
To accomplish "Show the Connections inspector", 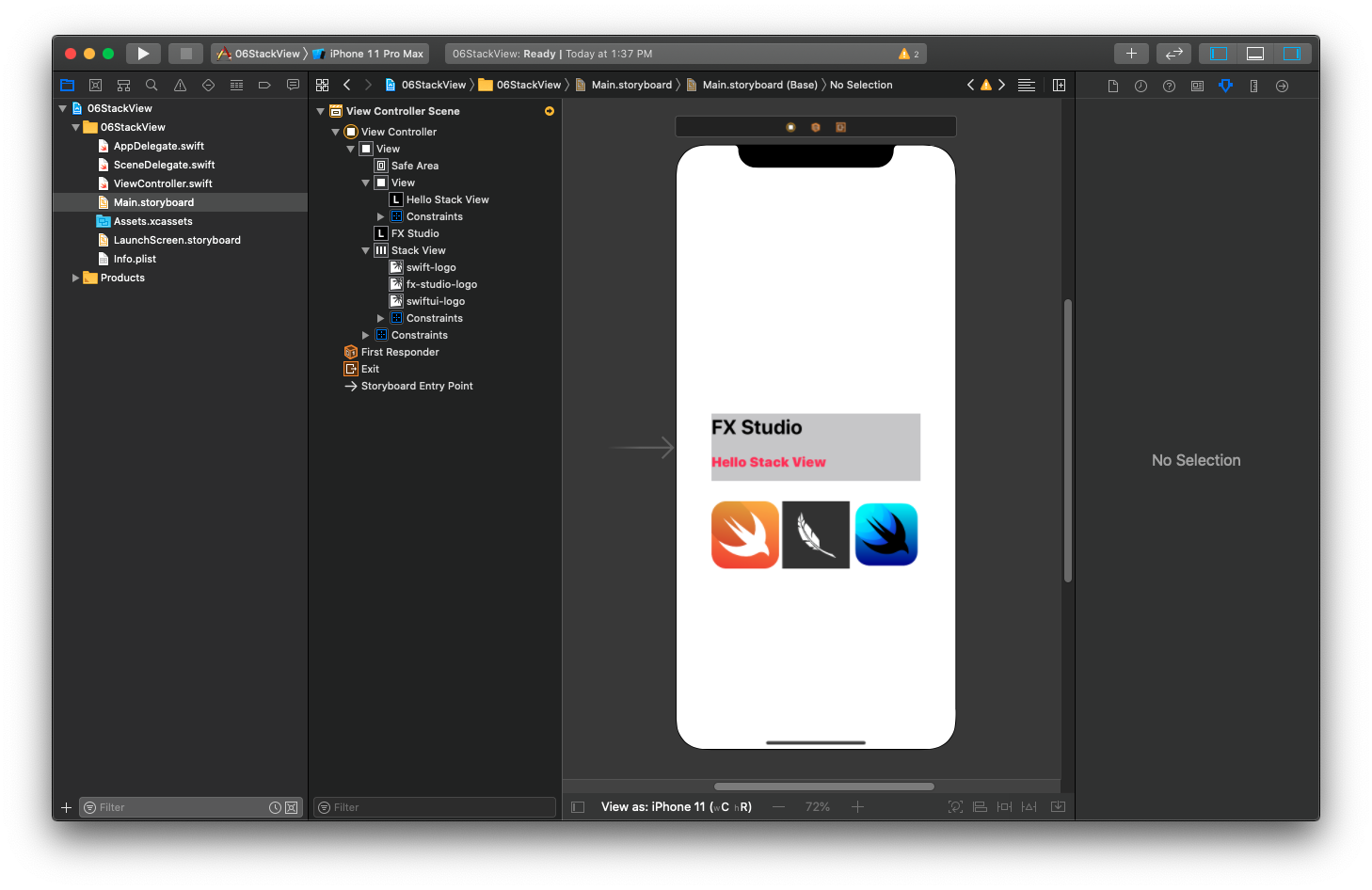I will tap(1282, 86).
